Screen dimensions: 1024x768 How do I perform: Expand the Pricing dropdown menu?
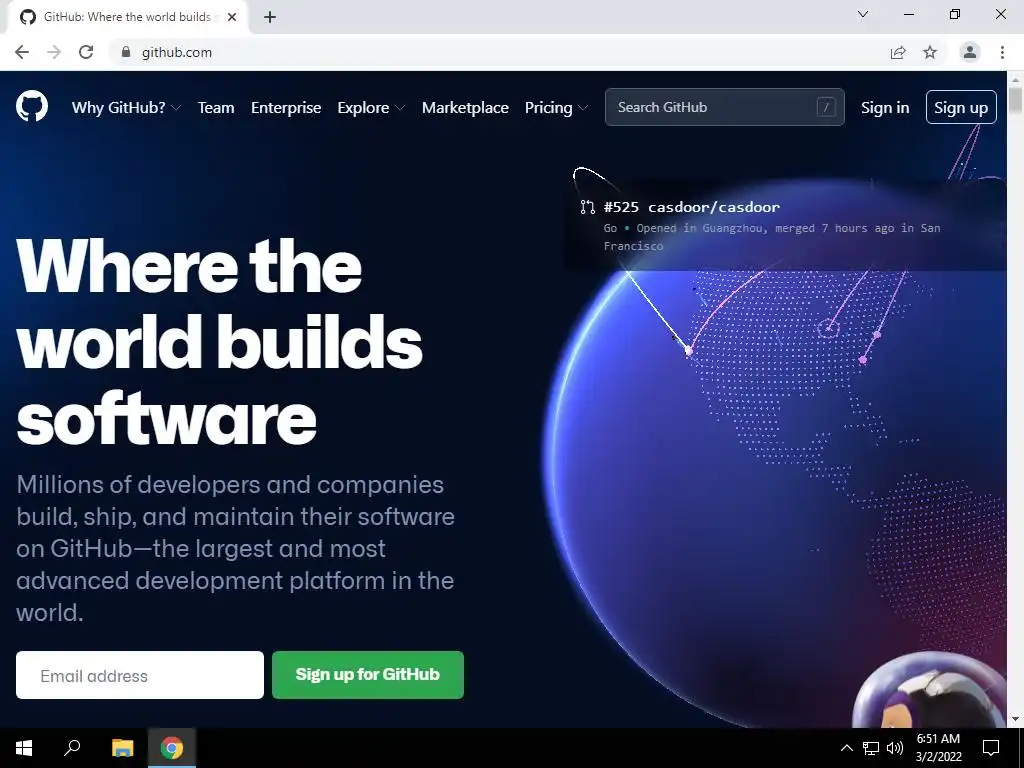click(x=556, y=108)
